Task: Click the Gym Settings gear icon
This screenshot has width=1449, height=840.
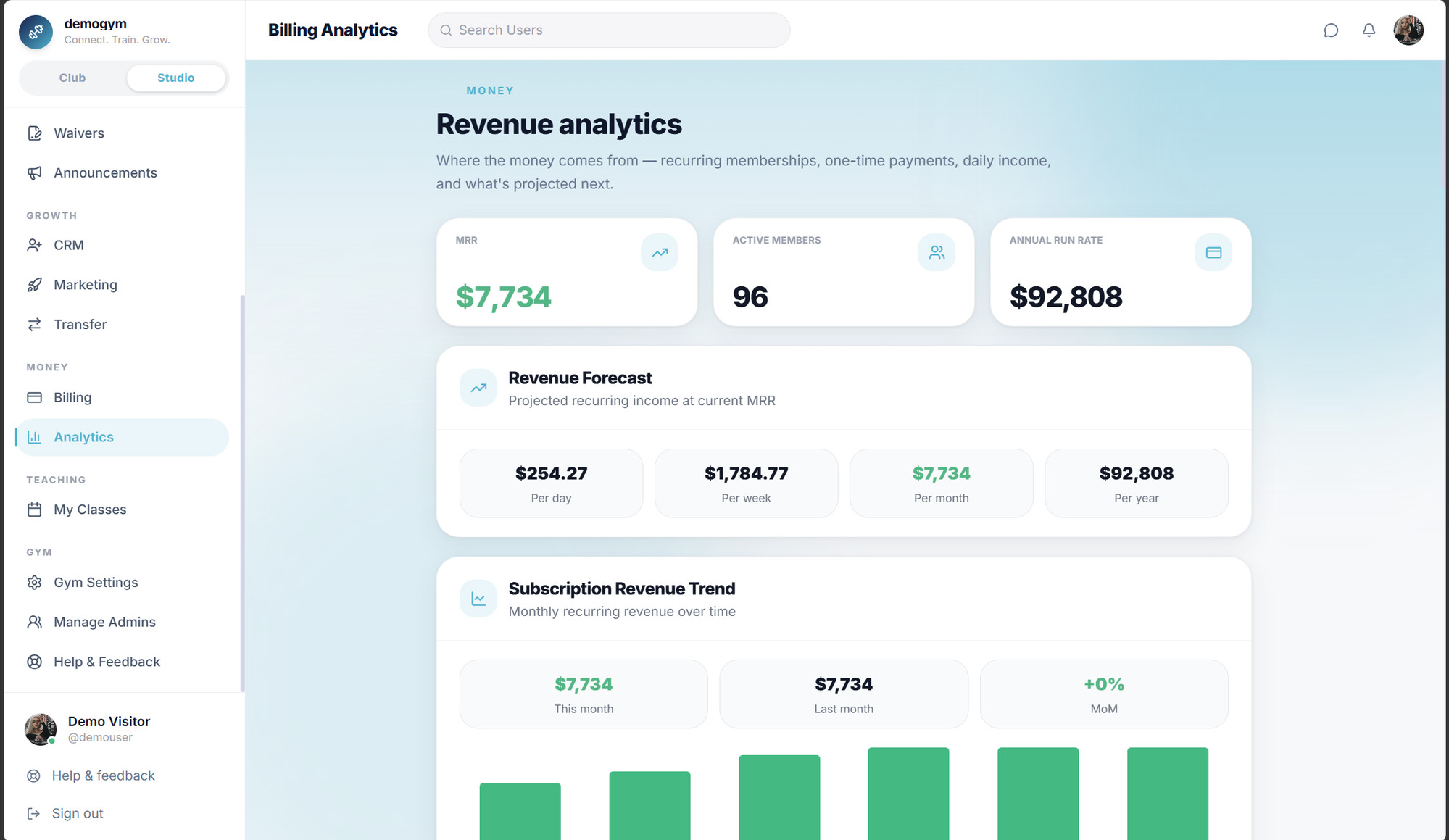Action: tap(34, 583)
